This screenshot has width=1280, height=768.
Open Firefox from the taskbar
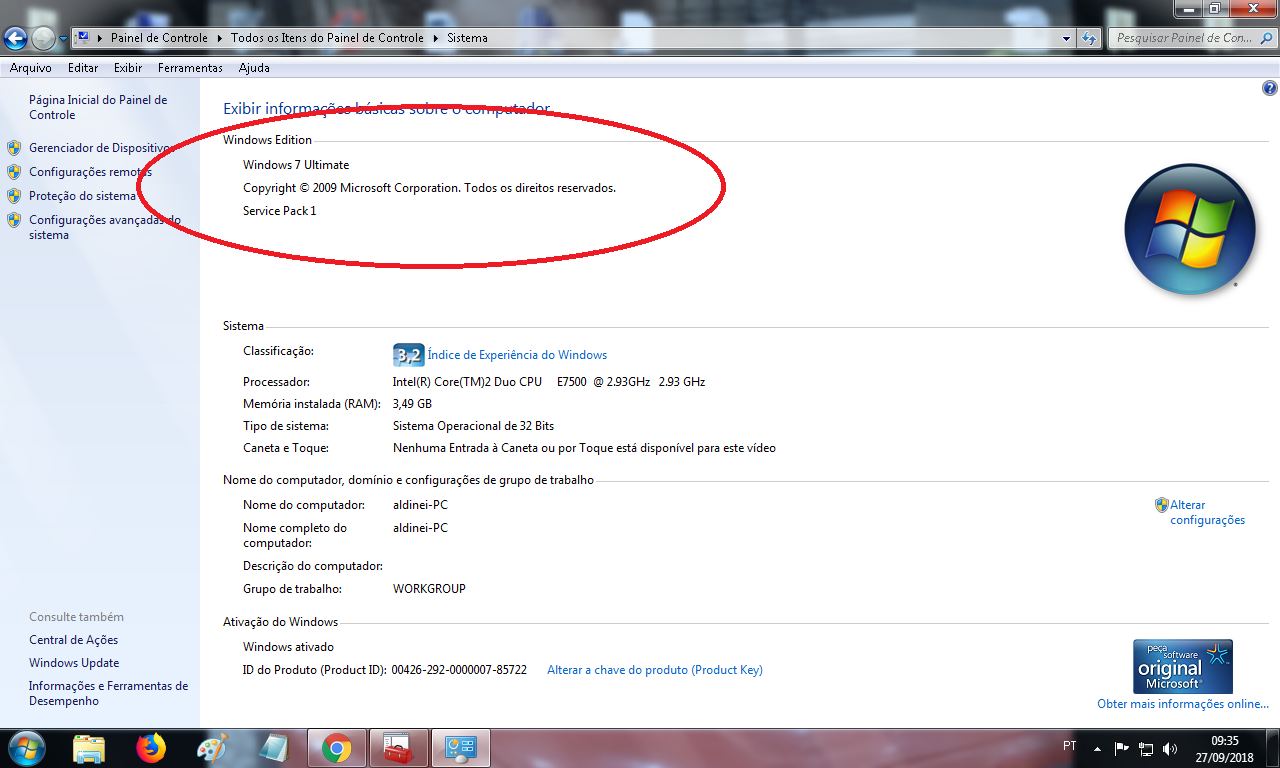tap(150, 748)
